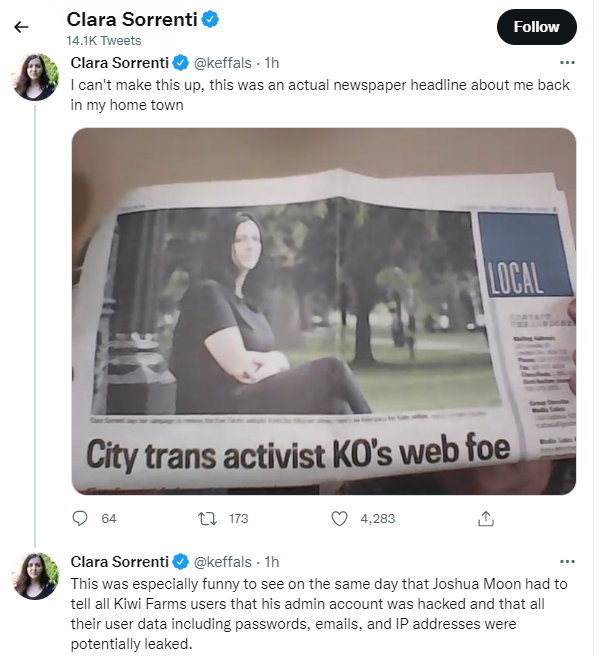
Task: Like the newspaper headline tweet
Action: coord(339,518)
